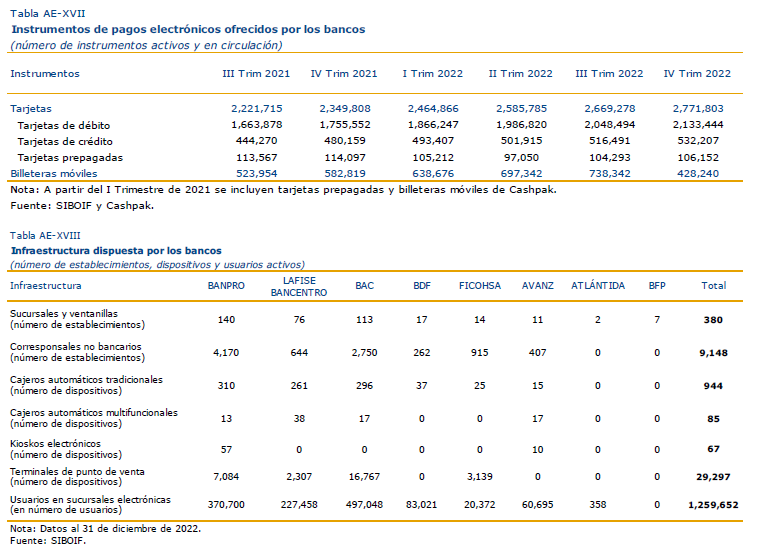
Task: Click the 'BANPRO' column header
Action: tap(226, 286)
